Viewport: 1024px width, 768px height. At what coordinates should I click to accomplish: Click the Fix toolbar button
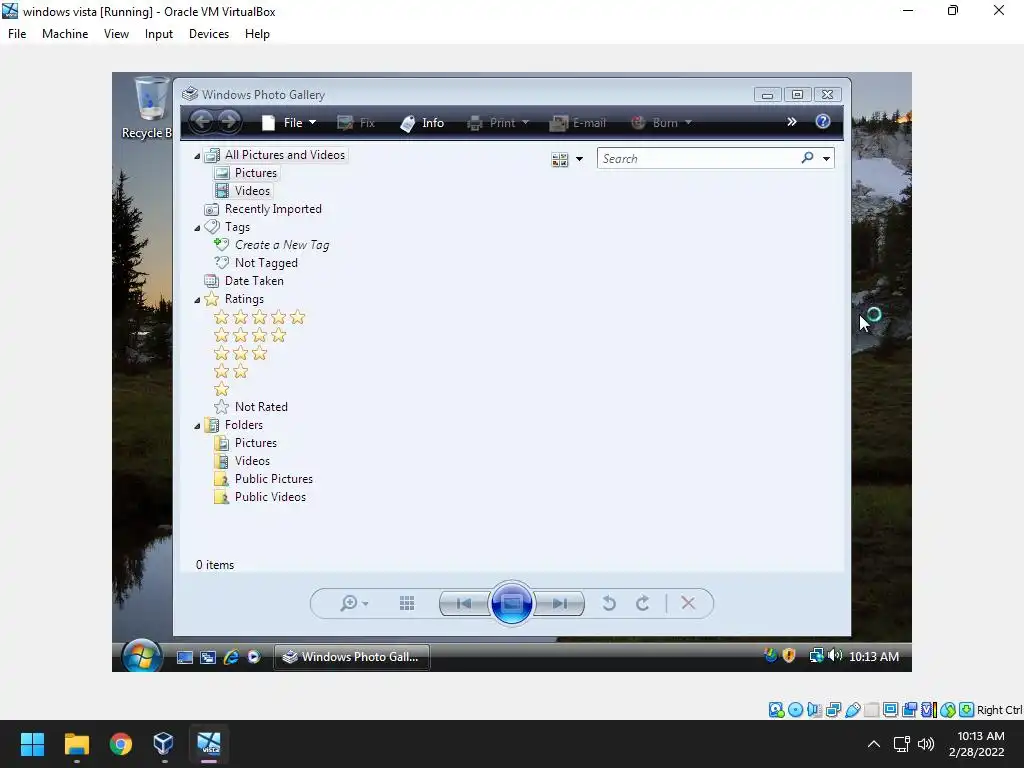tap(356, 123)
